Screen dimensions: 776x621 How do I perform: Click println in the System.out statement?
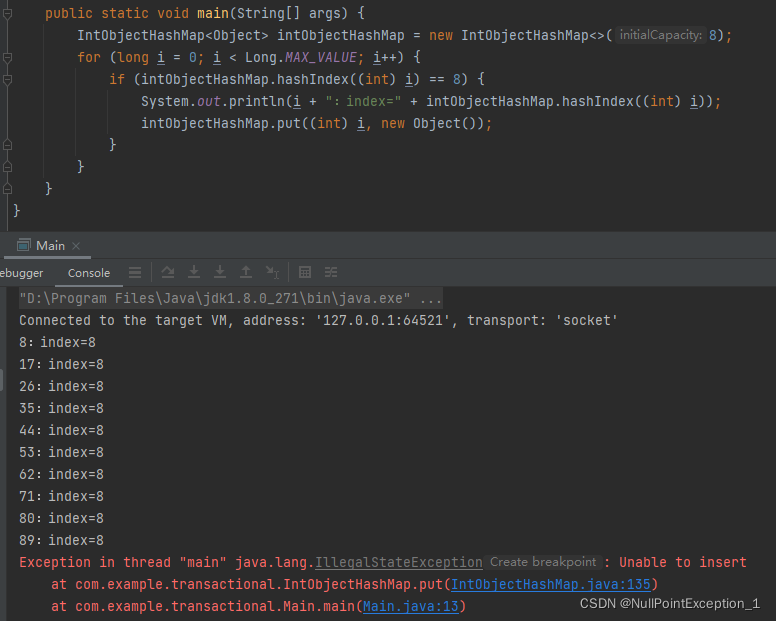[256, 101]
